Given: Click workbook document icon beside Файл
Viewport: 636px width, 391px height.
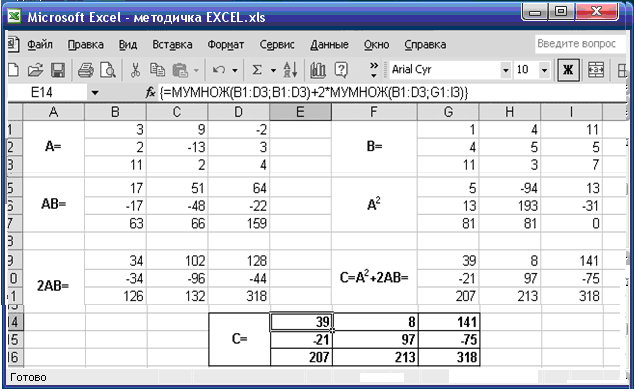Looking at the screenshot, I should coord(13,44).
